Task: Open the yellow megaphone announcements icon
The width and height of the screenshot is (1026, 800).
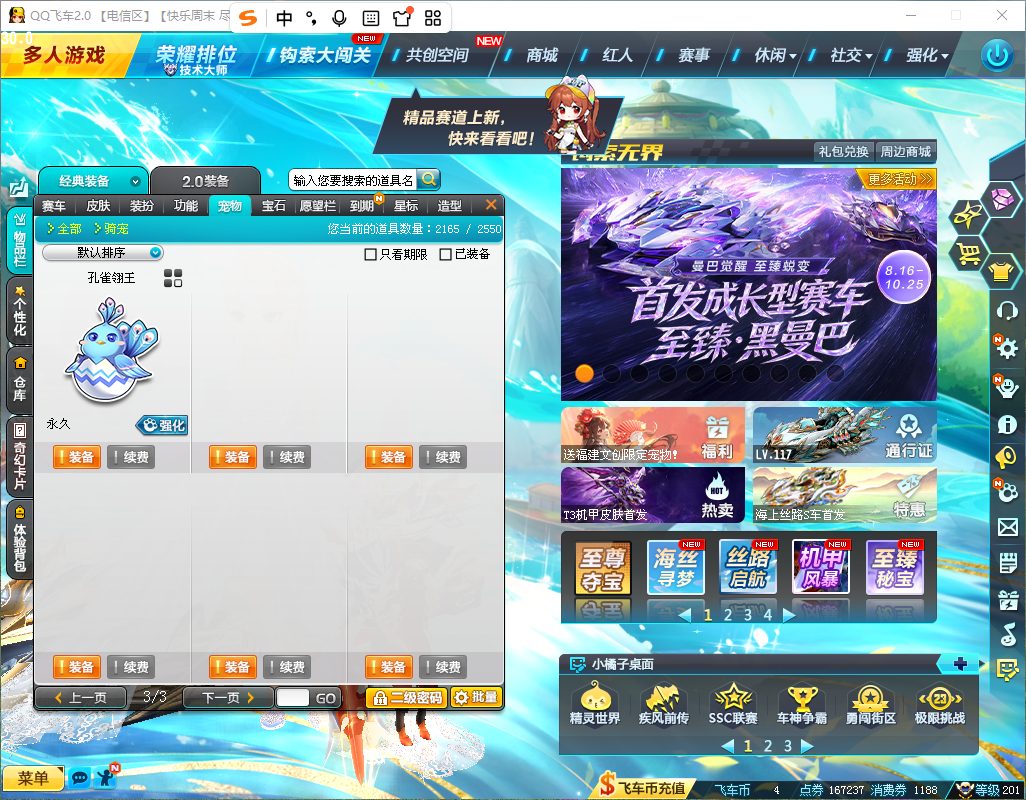Action: click(x=1006, y=457)
